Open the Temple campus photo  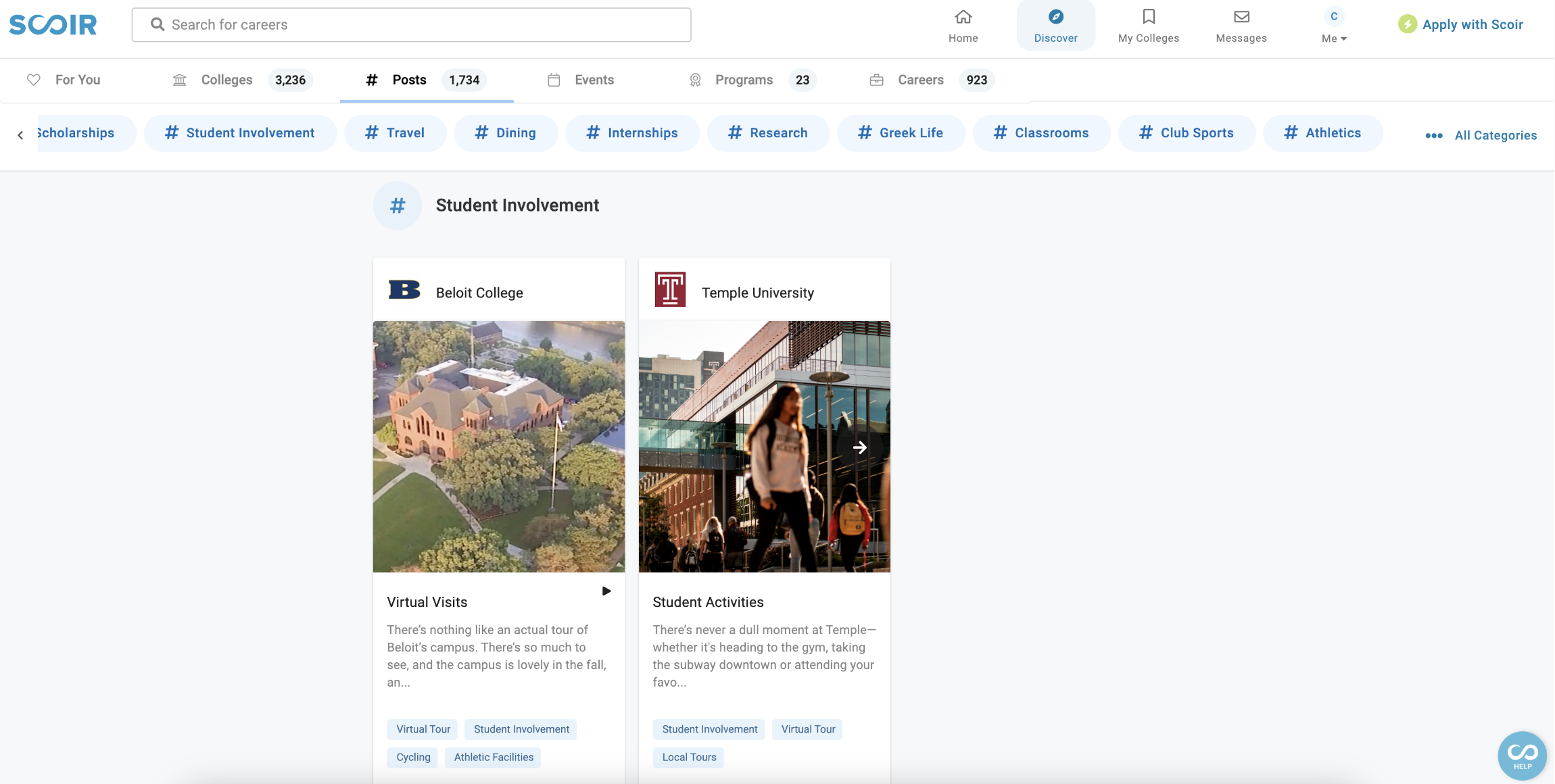764,447
